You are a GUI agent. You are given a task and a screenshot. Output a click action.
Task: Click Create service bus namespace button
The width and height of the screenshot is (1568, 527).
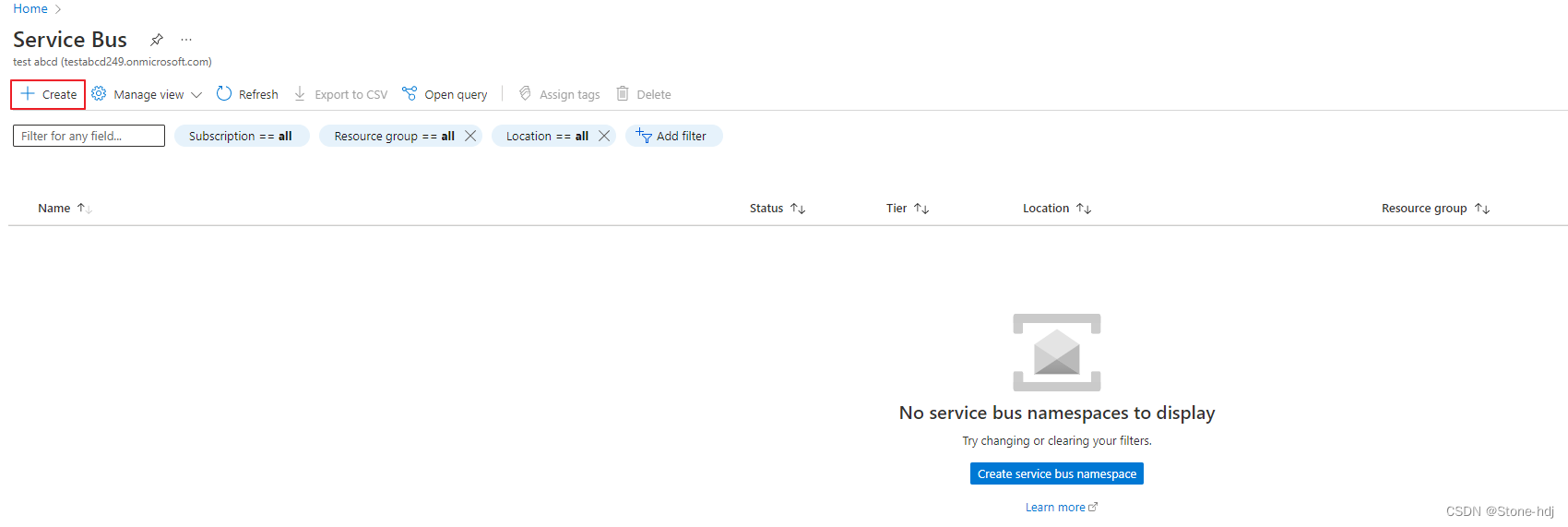coord(1057,473)
